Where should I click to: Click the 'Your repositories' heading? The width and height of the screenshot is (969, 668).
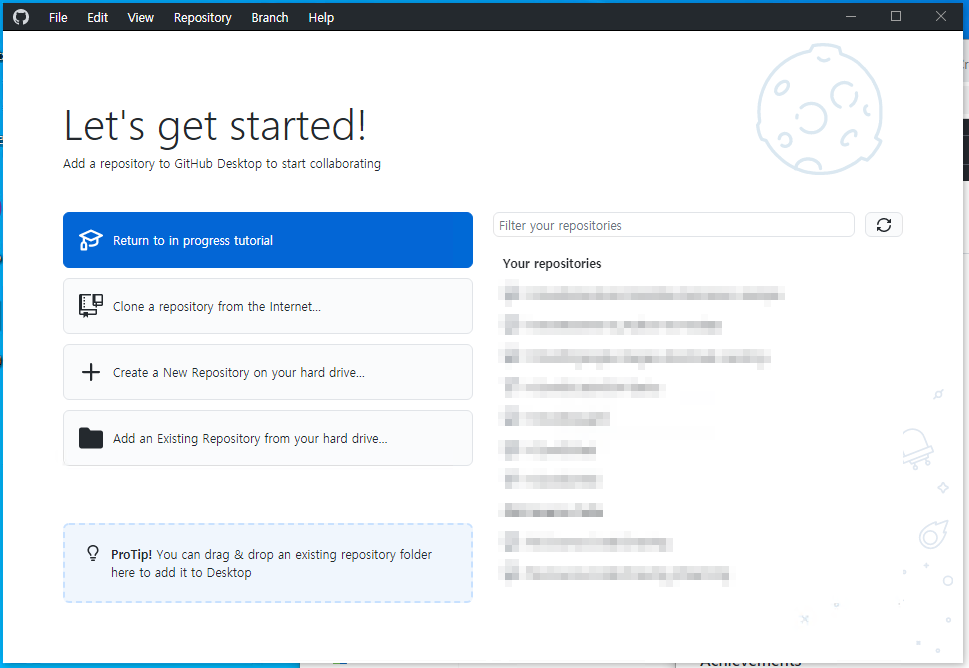pyautogui.click(x=552, y=264)
